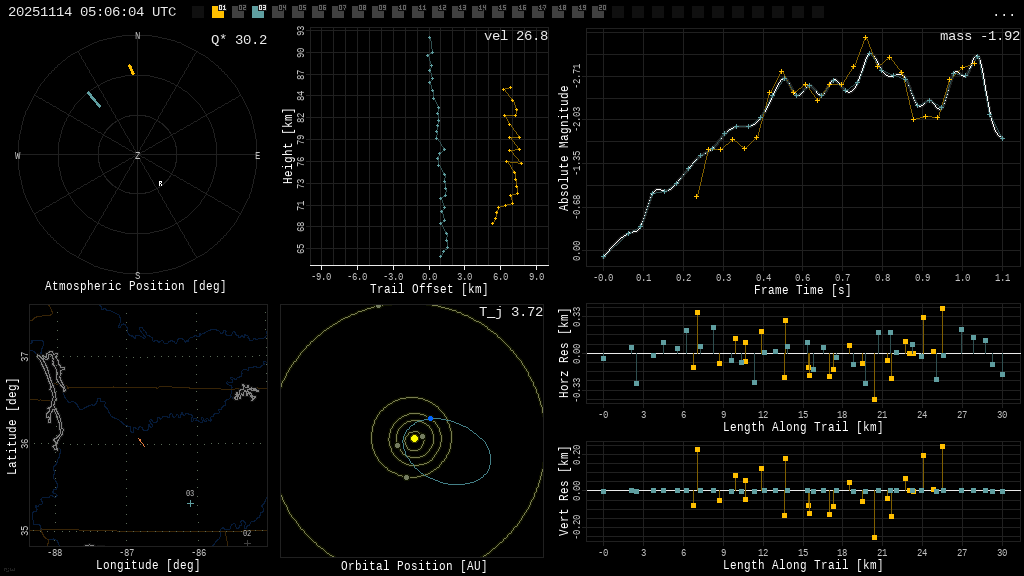Click the station 03 cross marker on map
Screen dimensions: 1024x576
click(190, 503)
